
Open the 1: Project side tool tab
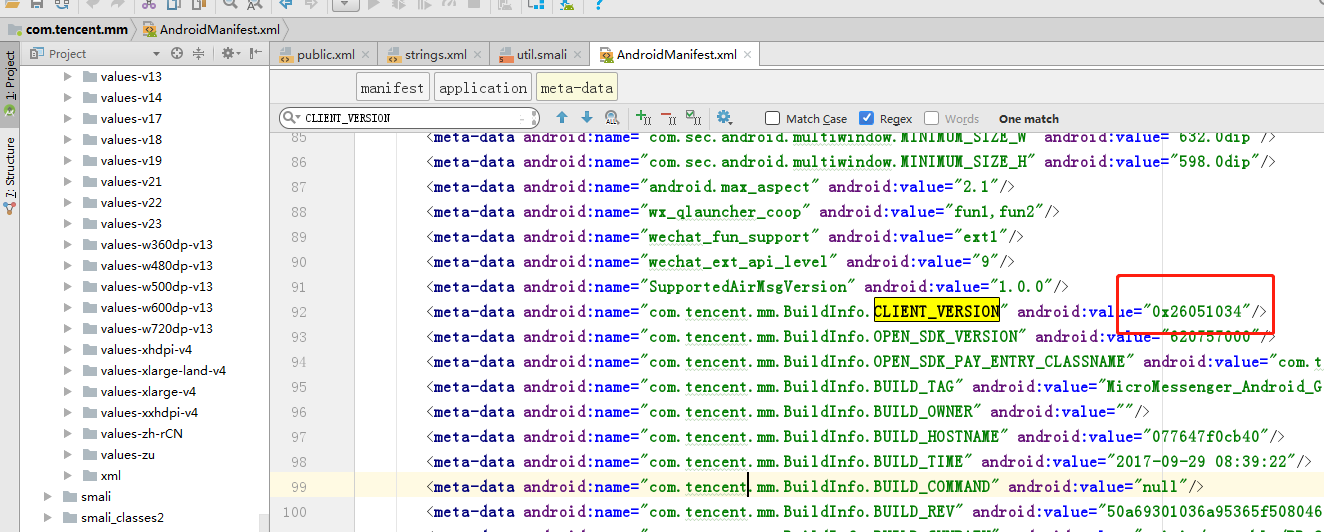coord(9,84)
